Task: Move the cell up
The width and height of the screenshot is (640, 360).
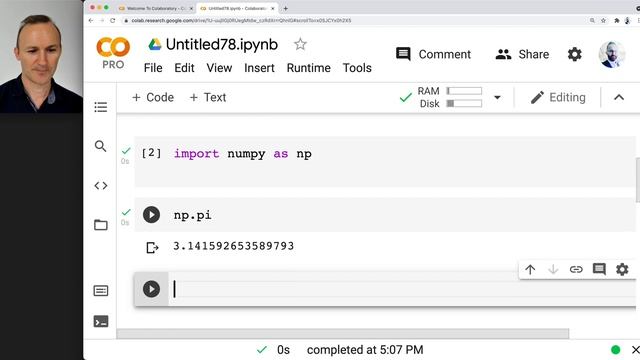Action: [530, 269]
